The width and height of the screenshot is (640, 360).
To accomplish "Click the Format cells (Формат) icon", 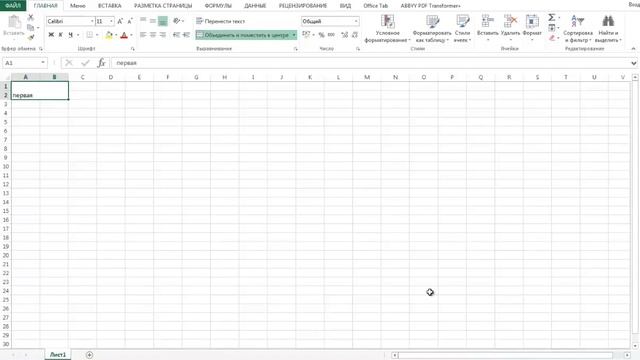I will click(x=532, y=21).
